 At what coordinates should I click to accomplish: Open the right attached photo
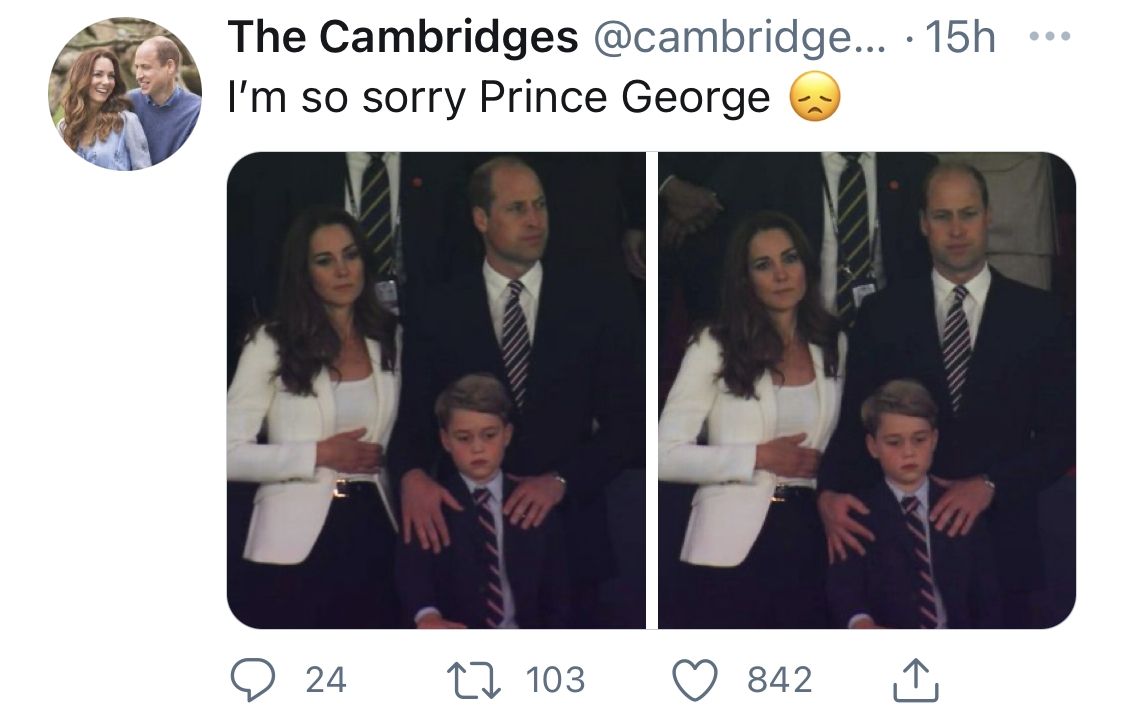[867, 390]
